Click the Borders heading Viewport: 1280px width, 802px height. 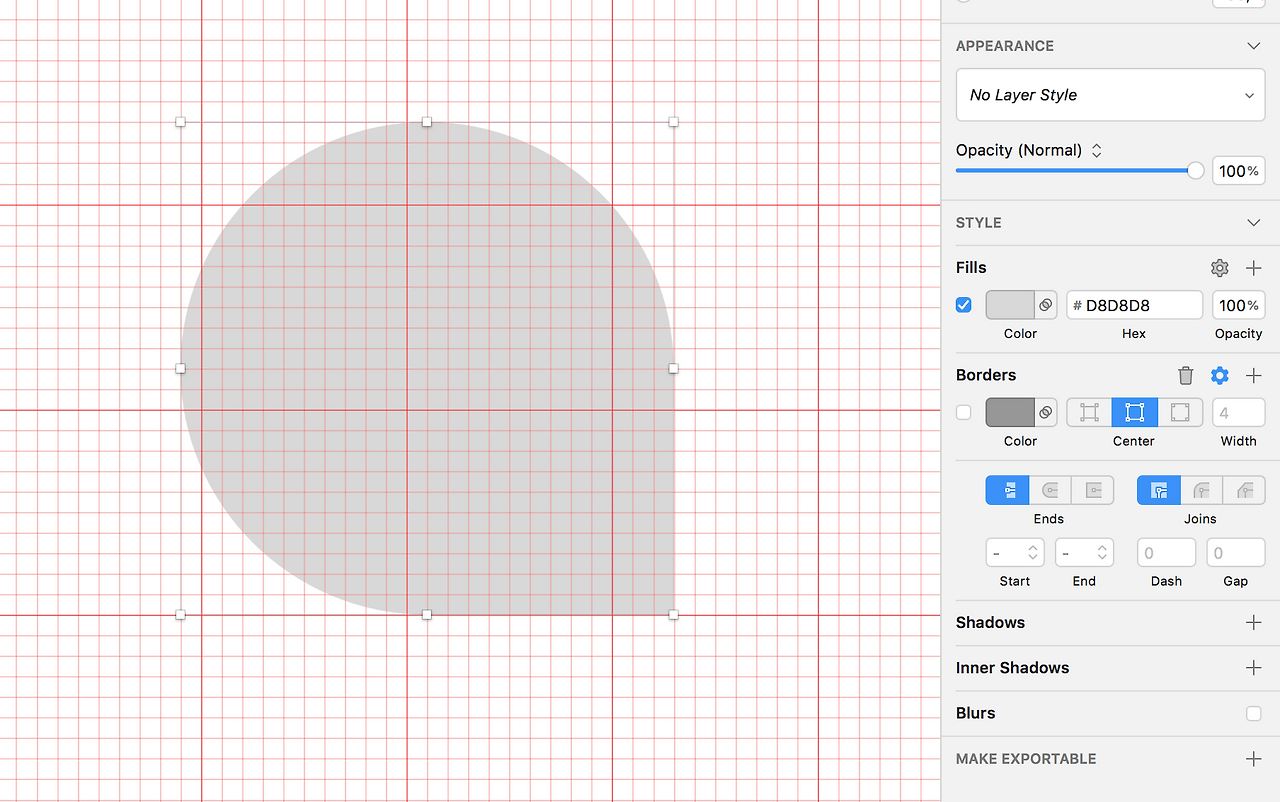coord(986,375)
